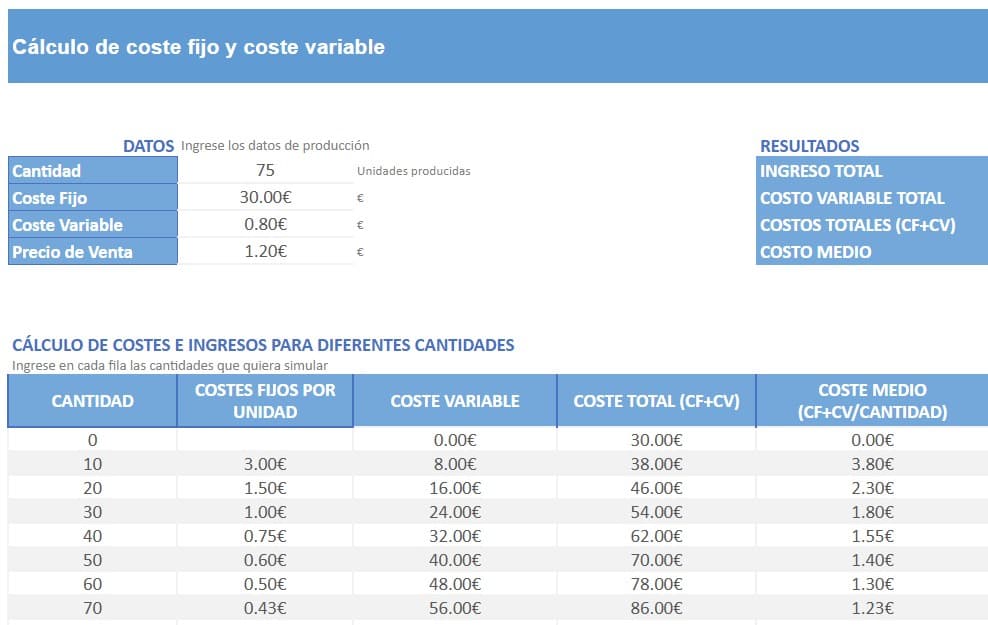Select the Precio de Venta label cell
Viewport: 988px width, 625px height.
pyautogui.click(x=93, y=251)
